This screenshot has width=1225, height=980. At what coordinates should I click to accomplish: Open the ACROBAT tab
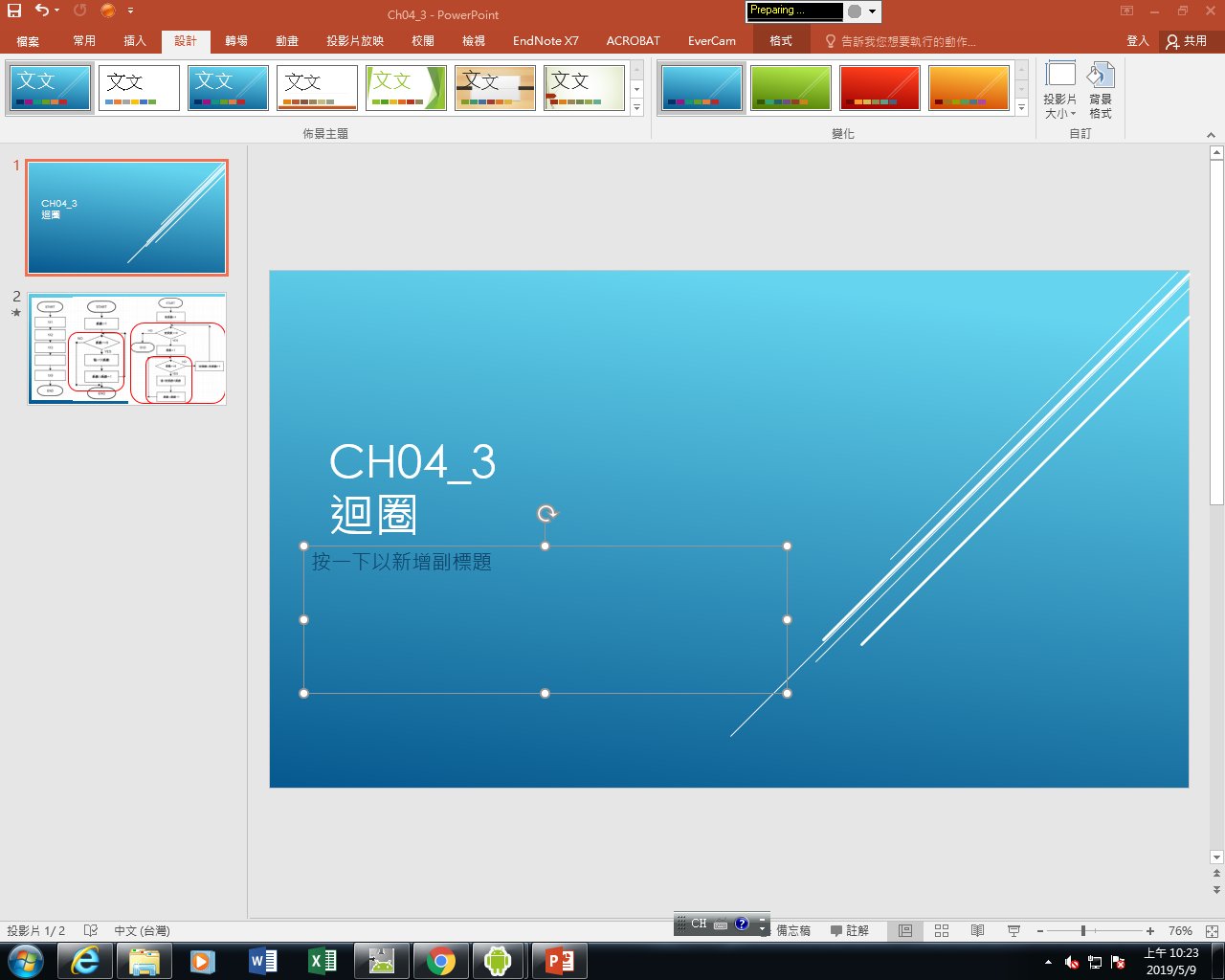633,41
